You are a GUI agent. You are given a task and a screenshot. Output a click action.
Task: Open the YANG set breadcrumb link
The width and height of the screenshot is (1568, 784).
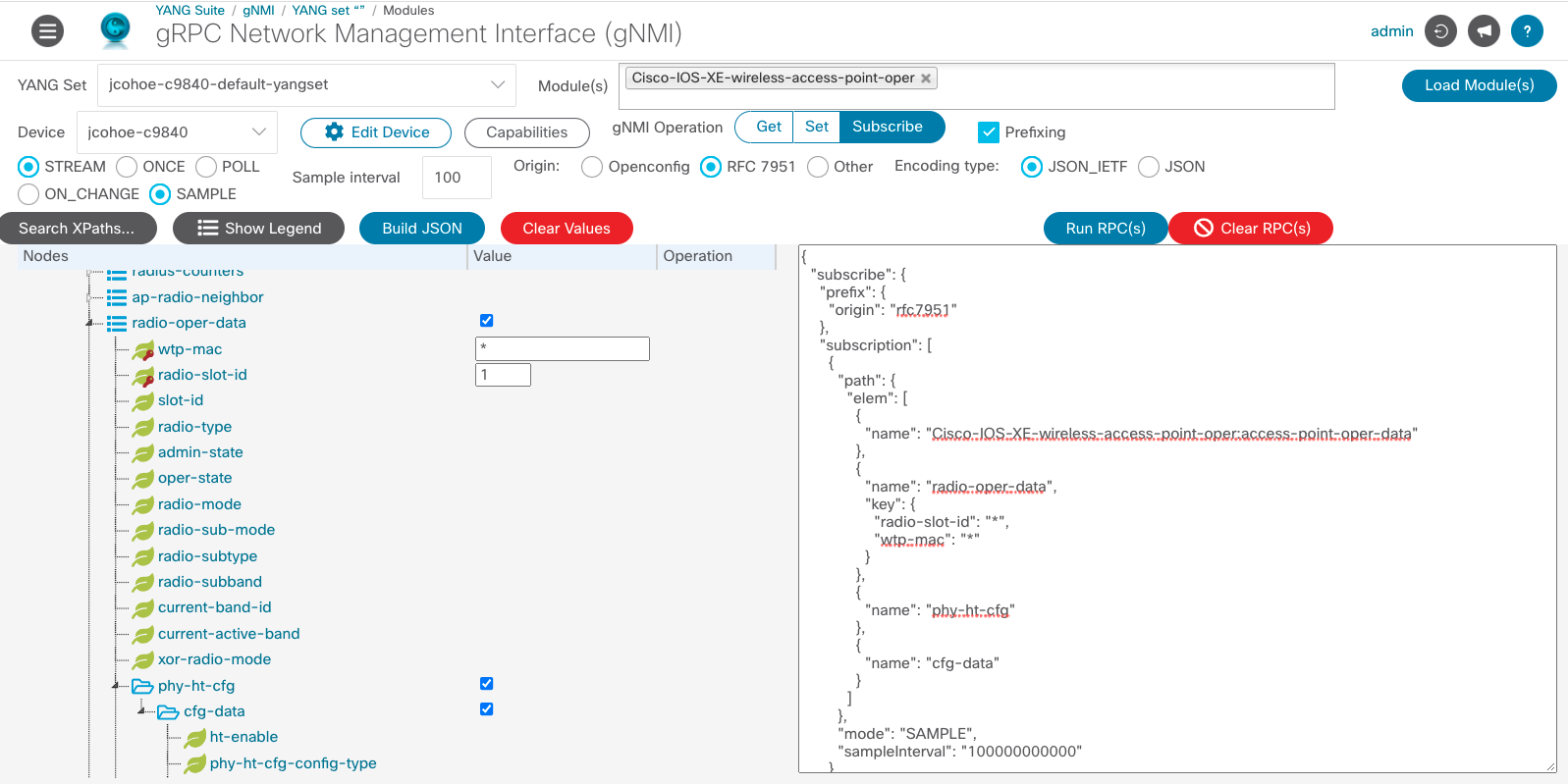328,11
